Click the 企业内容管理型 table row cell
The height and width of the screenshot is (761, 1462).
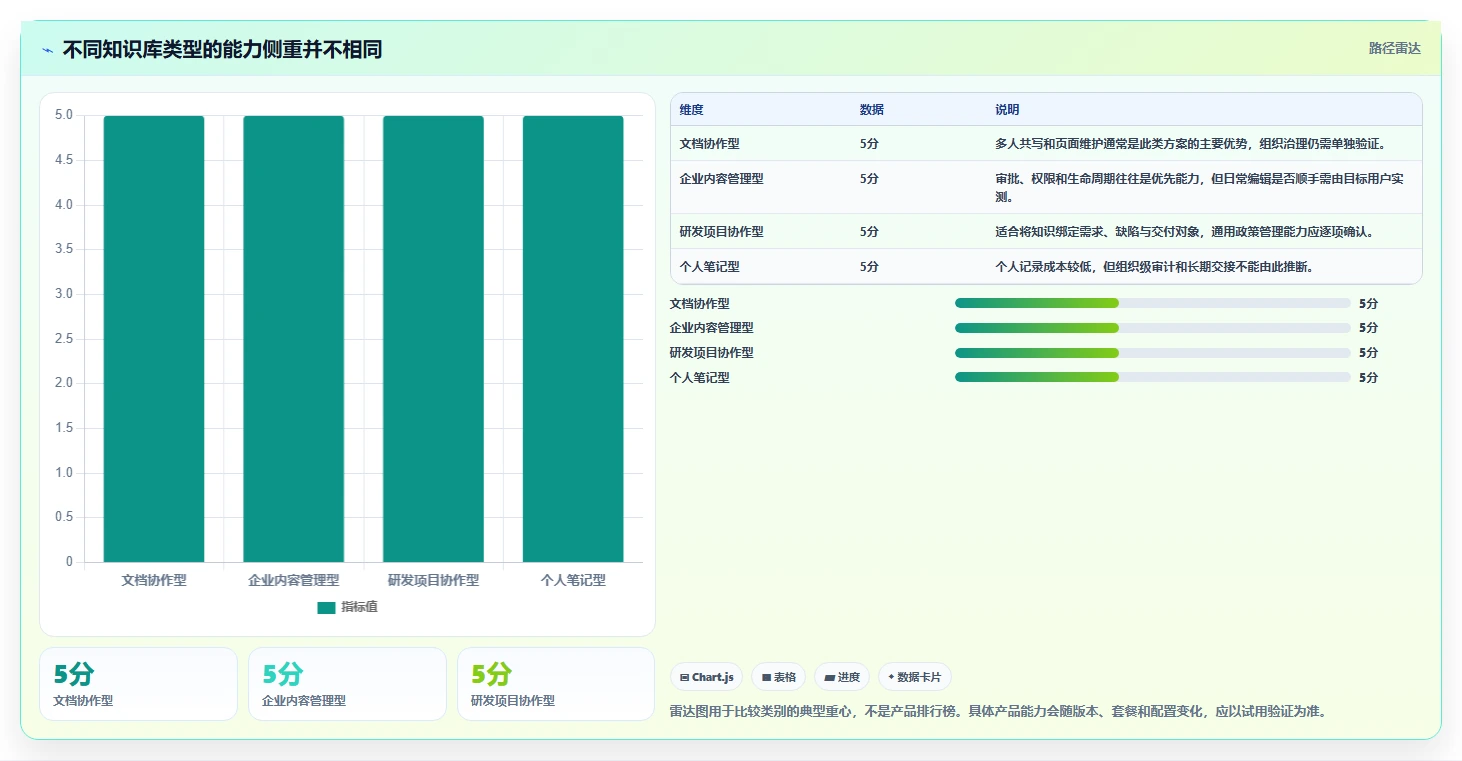tap(722, 179)
